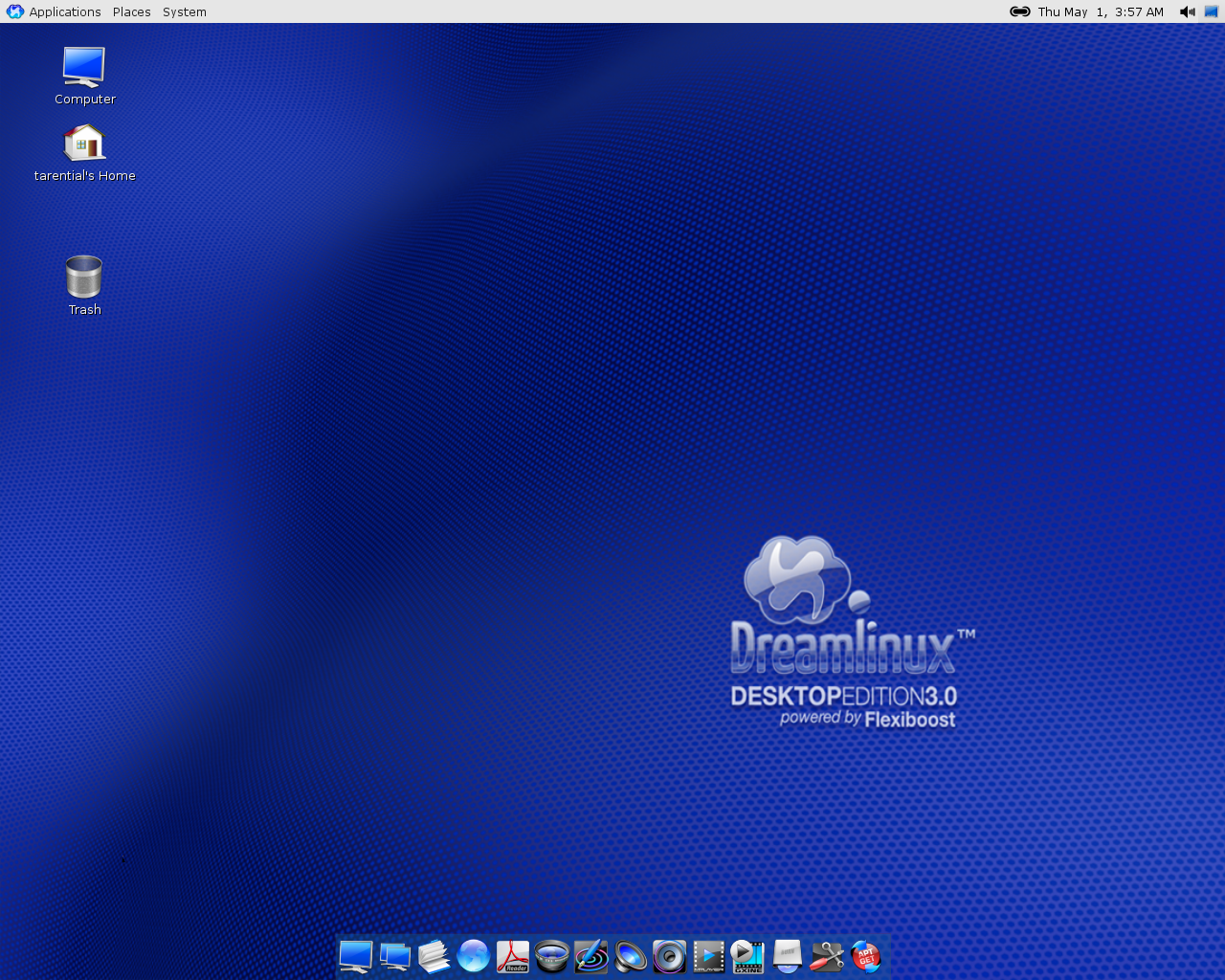Launch the blue globe web browser
The width and height of the screenshot is (1225, 980).
pos(473,956)
